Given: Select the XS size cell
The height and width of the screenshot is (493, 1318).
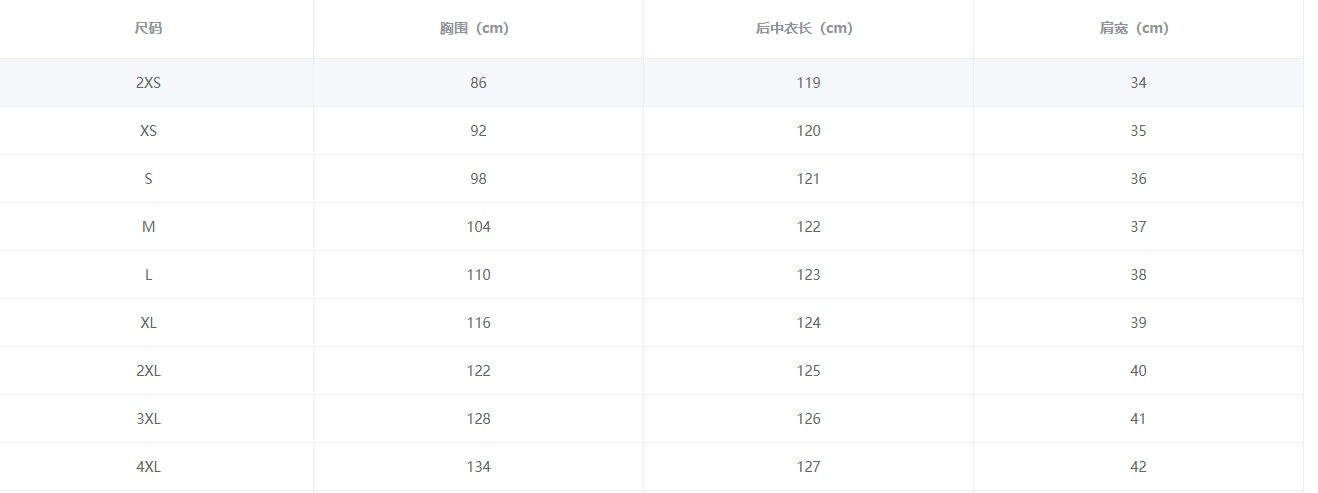Looking at the screenshot, I should [x=148, y=131].
